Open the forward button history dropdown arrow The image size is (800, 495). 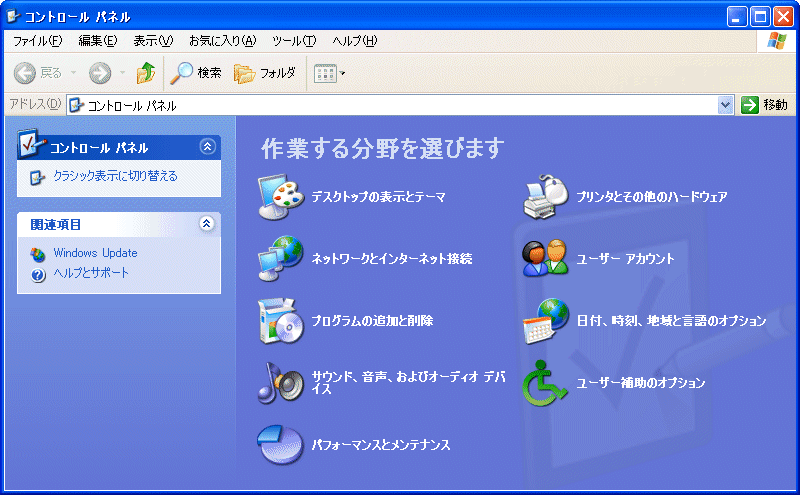tap(122, 73)
